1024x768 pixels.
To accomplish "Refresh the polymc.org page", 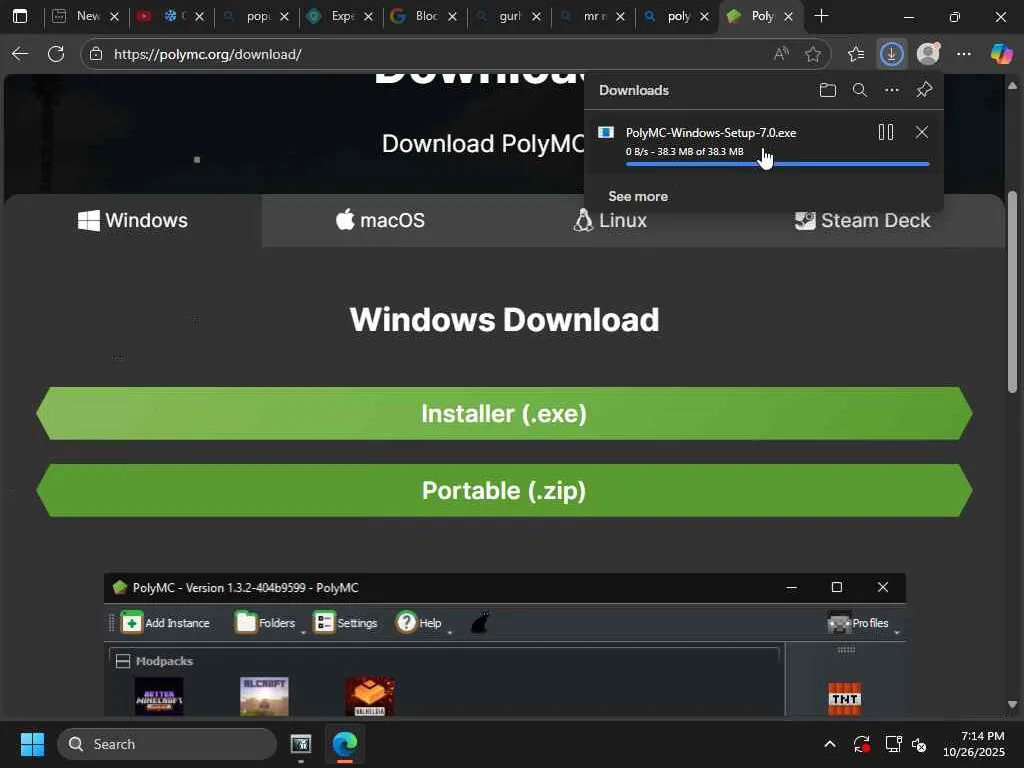I will [x=56, y=54].
